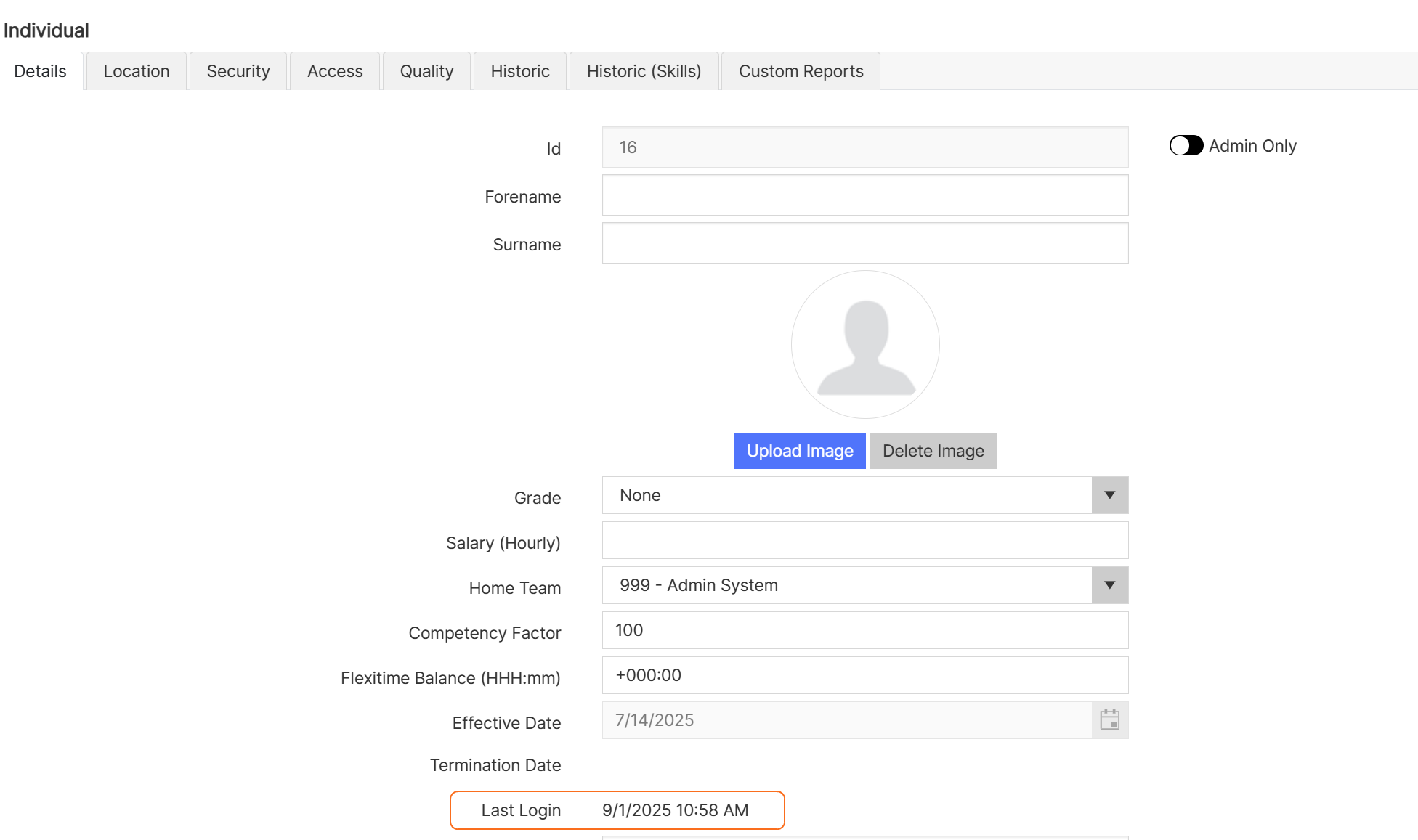Open the Historic (Skills) tab
The width and height of the screenshot is (1418, 840).
pos(644,70)
